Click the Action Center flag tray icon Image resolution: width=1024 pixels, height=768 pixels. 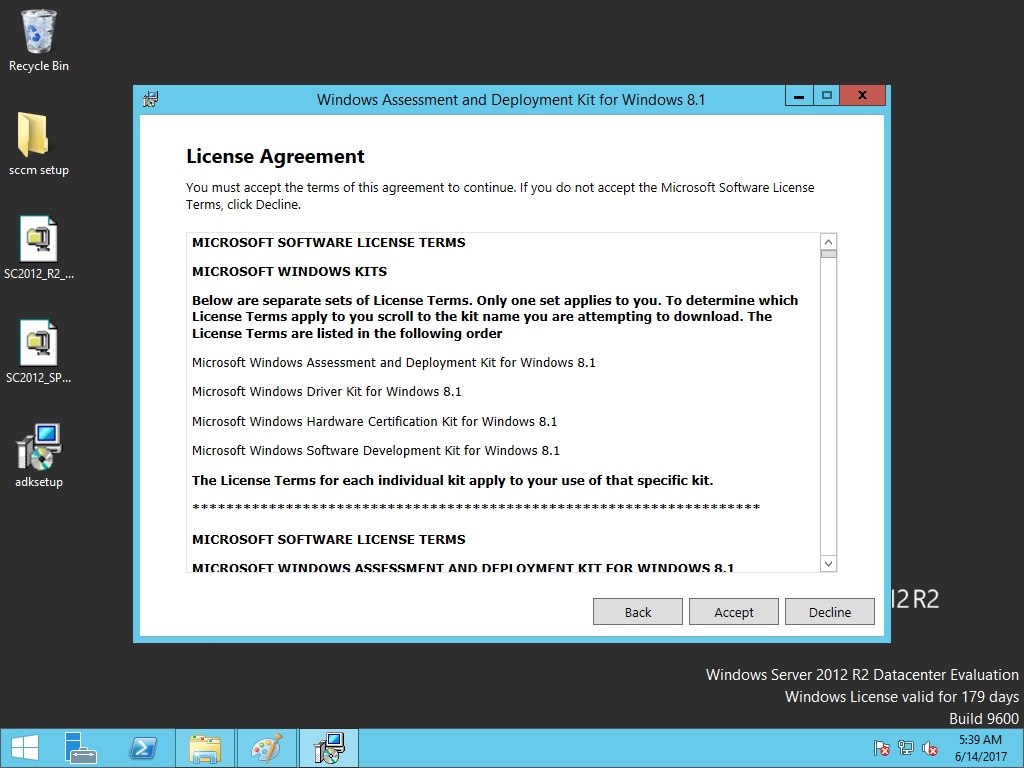tap(881, 748)
